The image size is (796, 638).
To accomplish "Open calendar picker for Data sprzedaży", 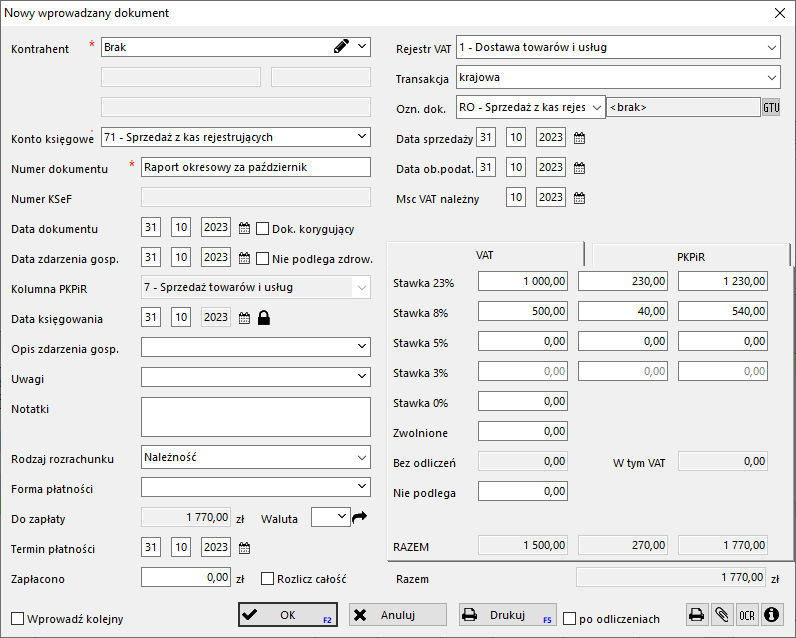I will tap(579, 138).
